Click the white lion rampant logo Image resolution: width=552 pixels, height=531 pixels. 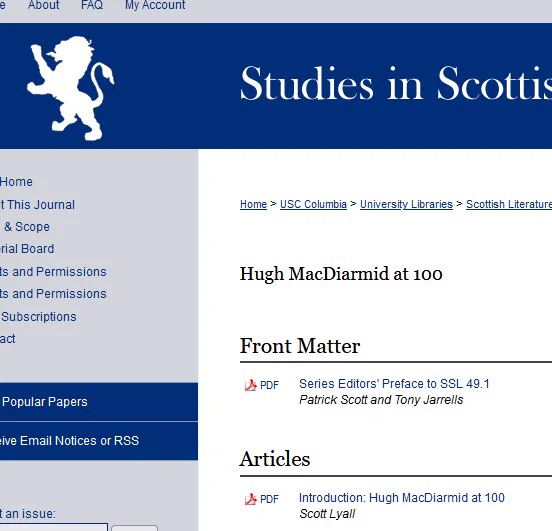point(70,88)
